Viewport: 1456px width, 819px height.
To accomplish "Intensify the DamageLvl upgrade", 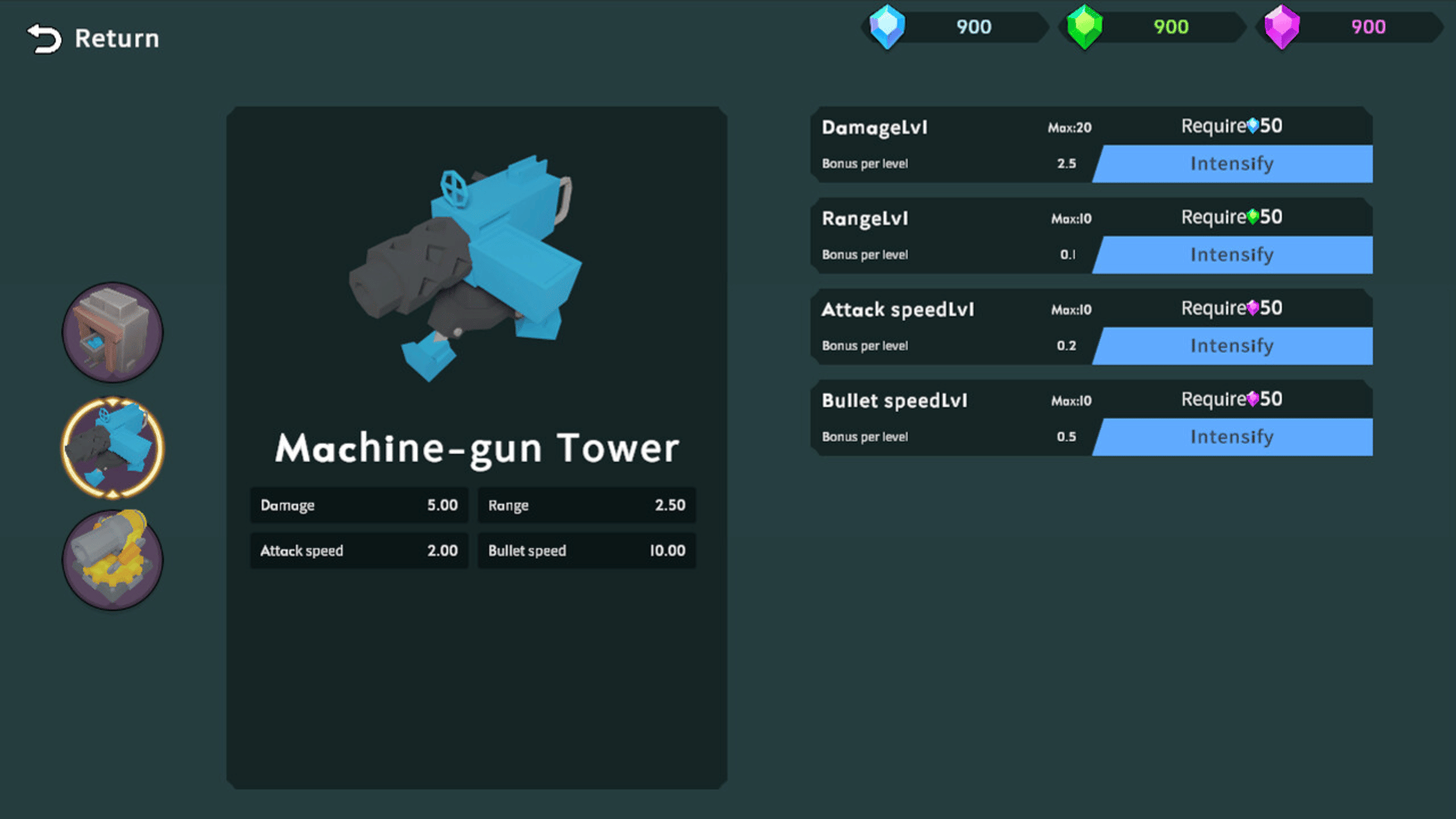I will [1232, 164].
